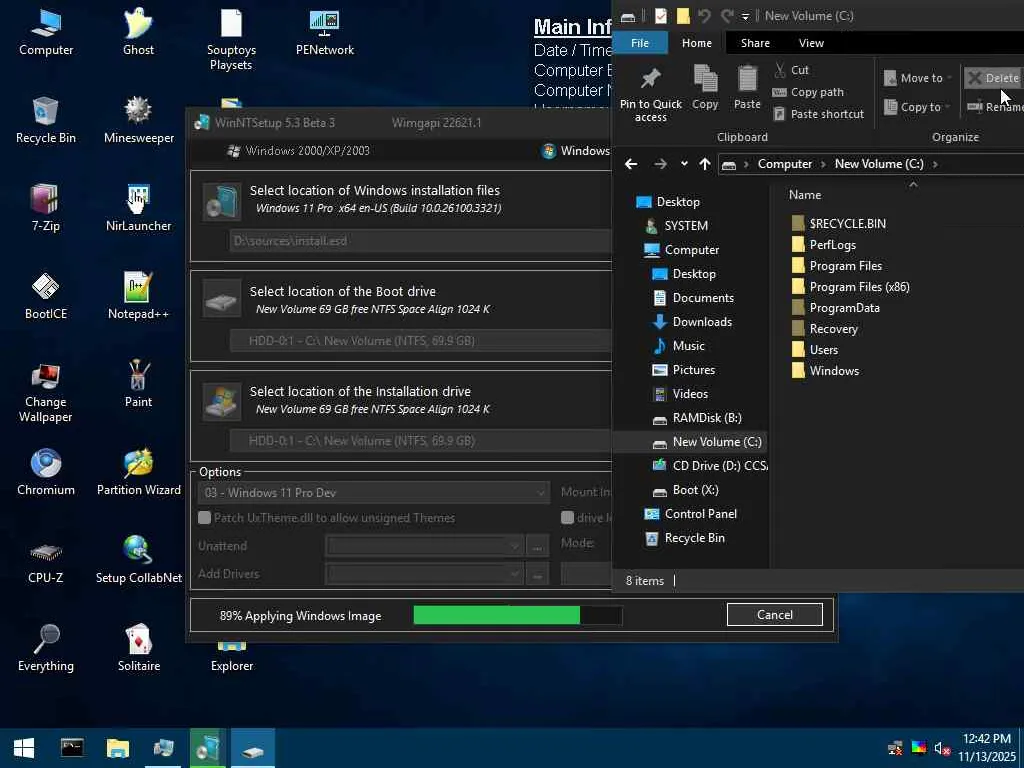The image size is (1024, 768).
Task: Expand the New Volume (C:) breadcrumb chevron
Action: pyautogui.click(x=935, y=164)
